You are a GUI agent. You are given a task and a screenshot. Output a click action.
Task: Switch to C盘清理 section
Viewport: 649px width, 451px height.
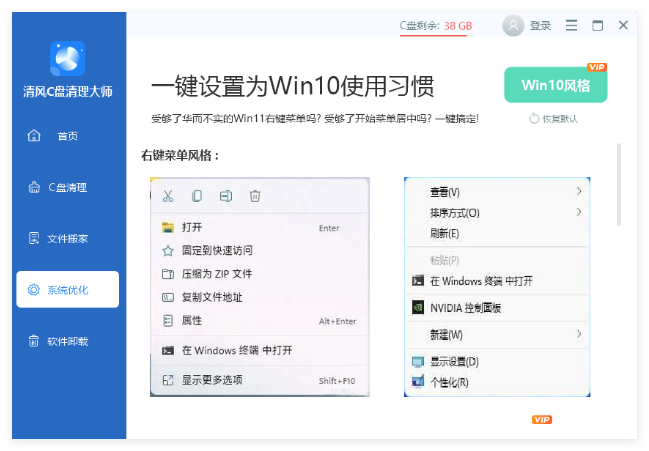click(x=67, y=187)
